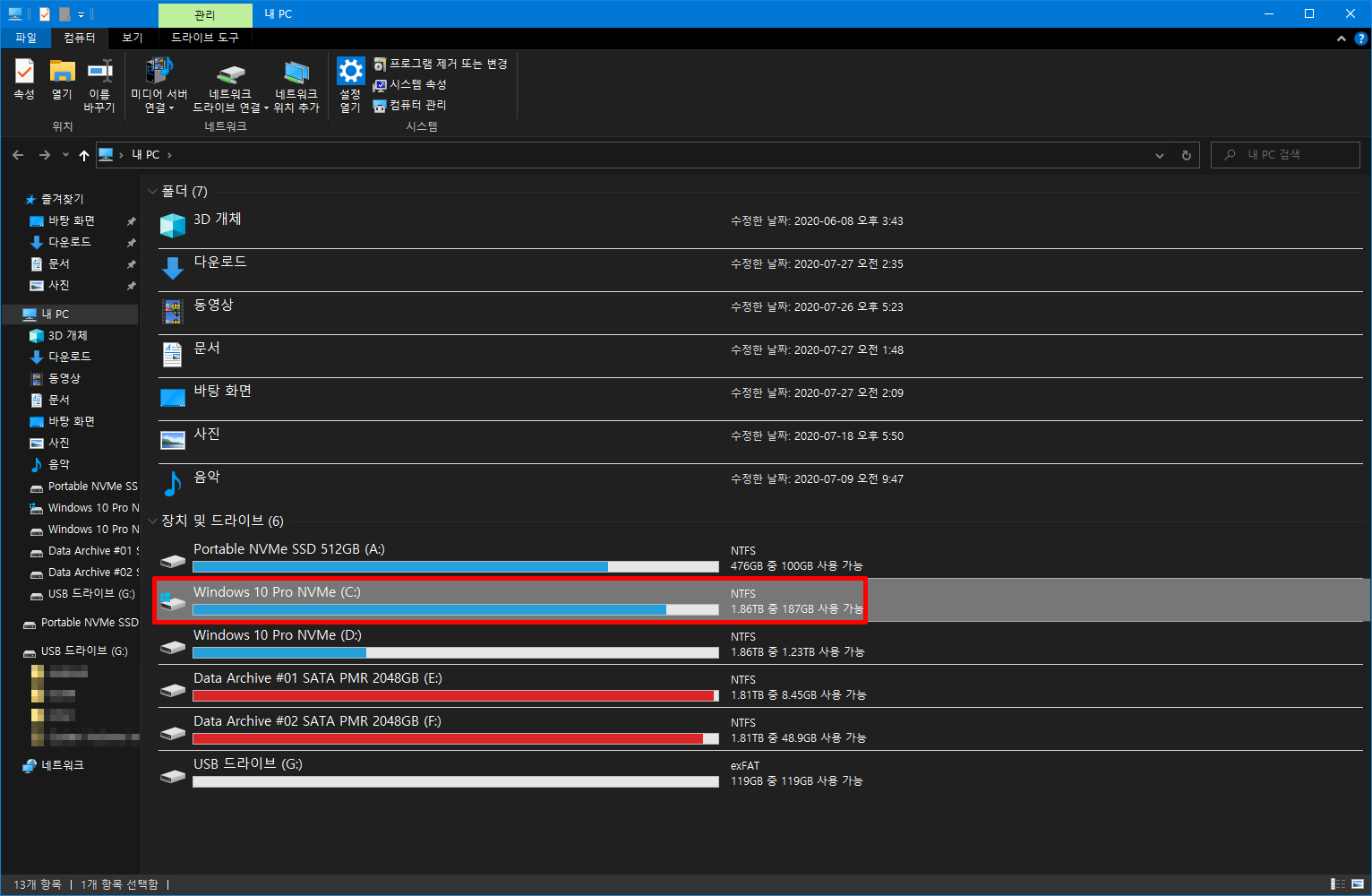Viewport: 1372px width, 896px height.
Task: Open 3D 개체 in the navigation tree
Action: tap(67, 335)
